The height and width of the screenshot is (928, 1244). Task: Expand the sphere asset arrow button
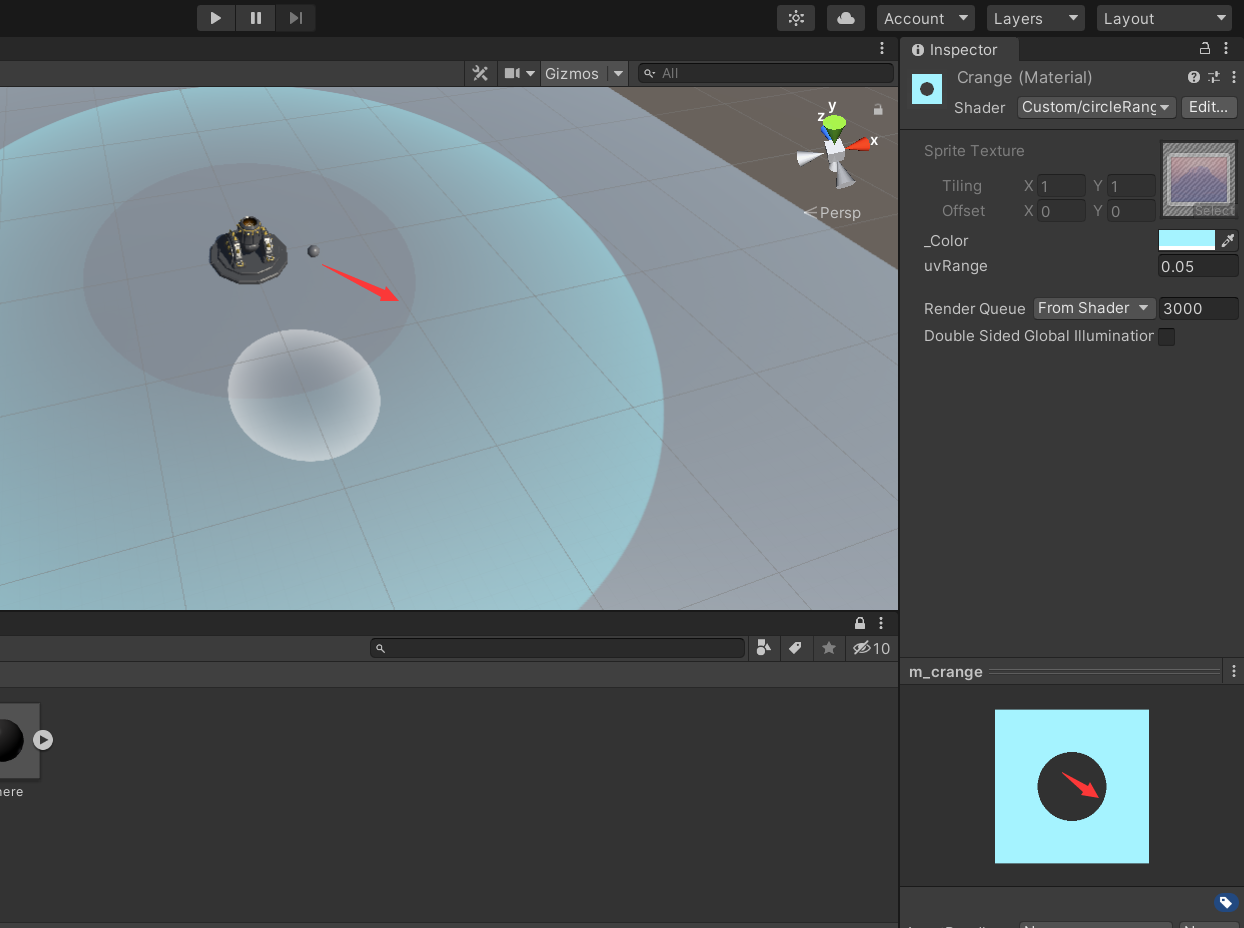point(43,740)
